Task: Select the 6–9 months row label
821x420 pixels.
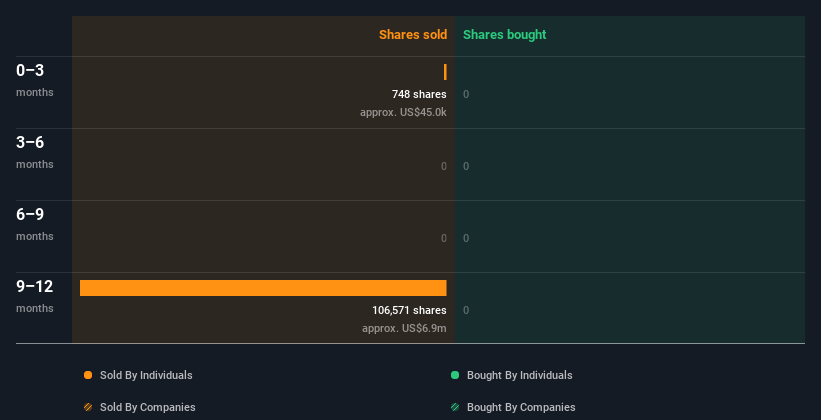Action: 35,224
